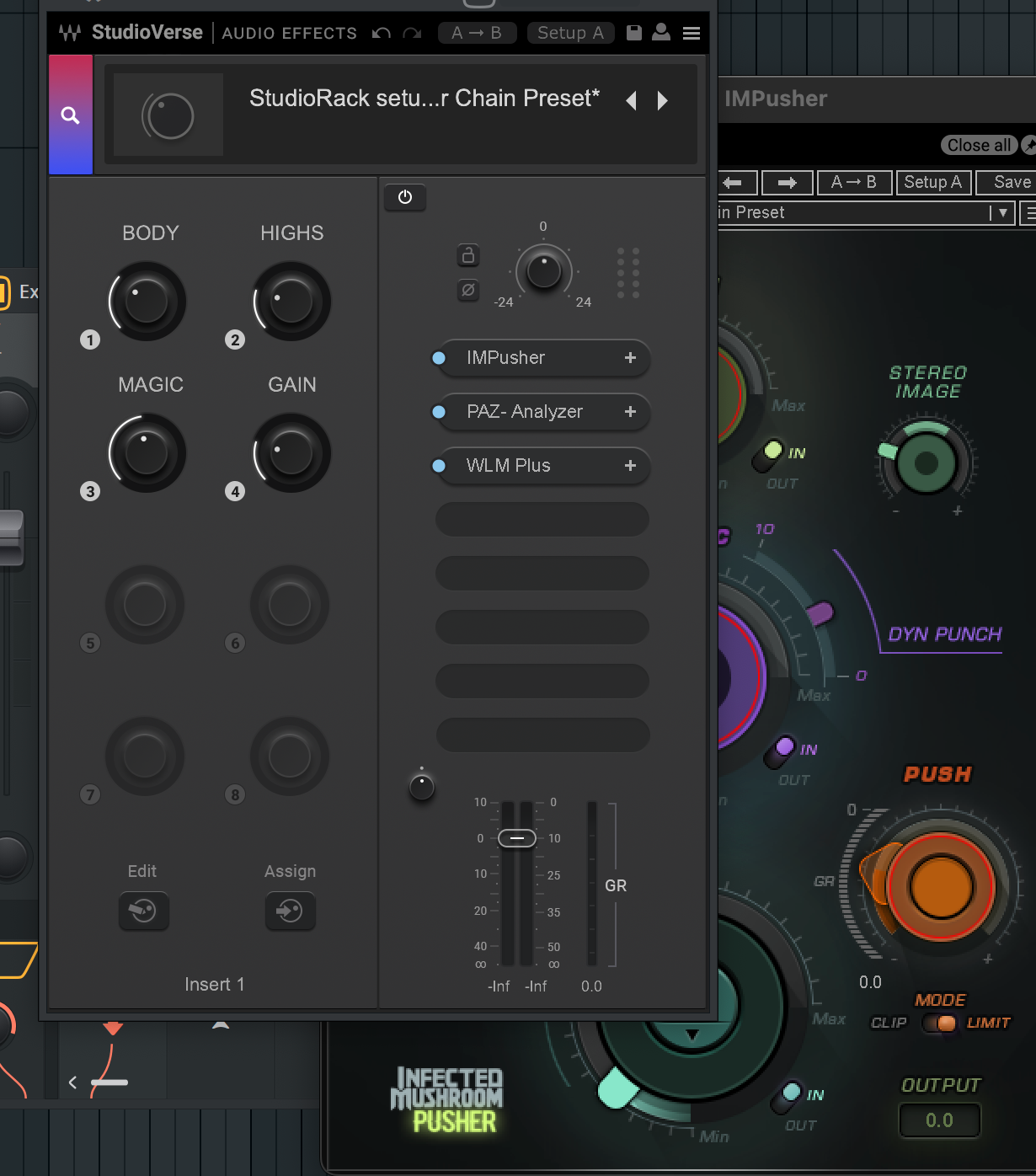1036x1176 pixels.
Task: Expand the IMPusher slot plus button
Action: click(630, 358)
